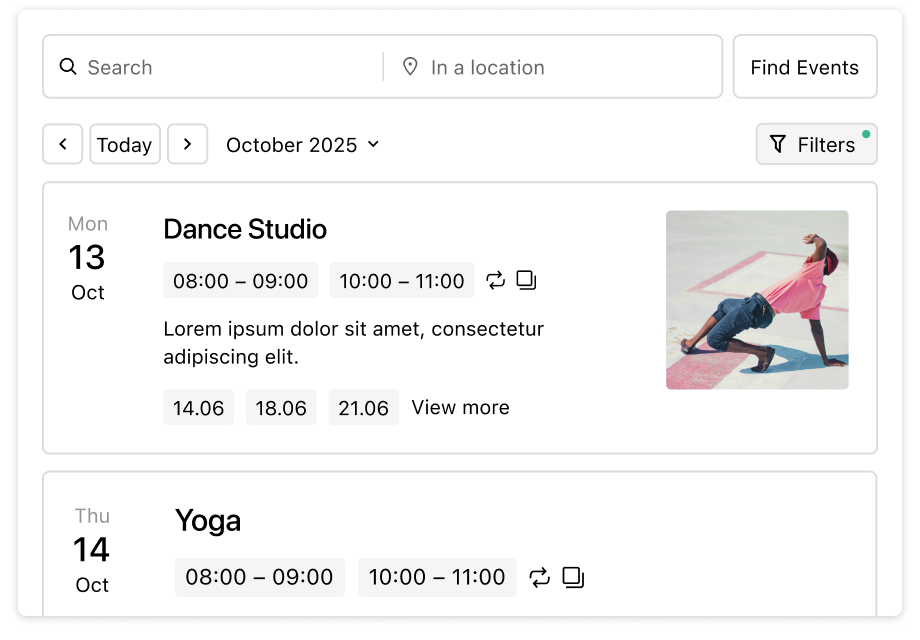Click the location pin icon
The height and width of the screenshot is (640, 920).
coord(410,67)
